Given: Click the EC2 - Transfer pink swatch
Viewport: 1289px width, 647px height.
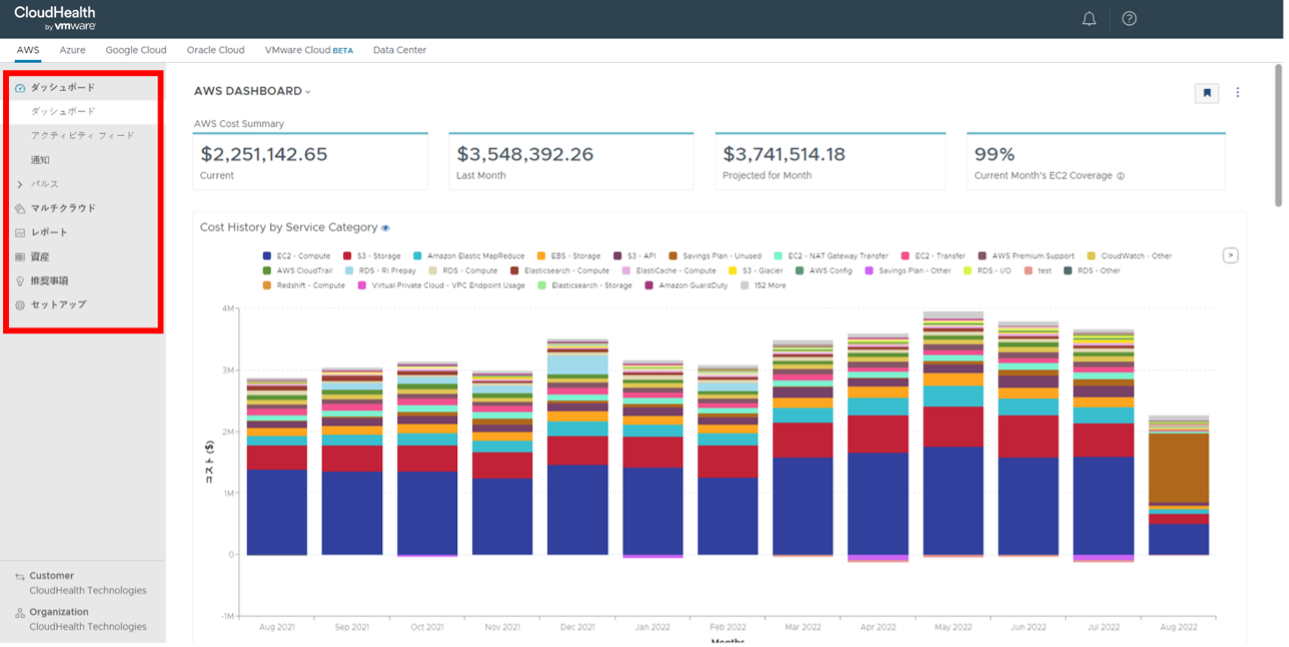Looking at the screenshot, I should tap(905, 256).
